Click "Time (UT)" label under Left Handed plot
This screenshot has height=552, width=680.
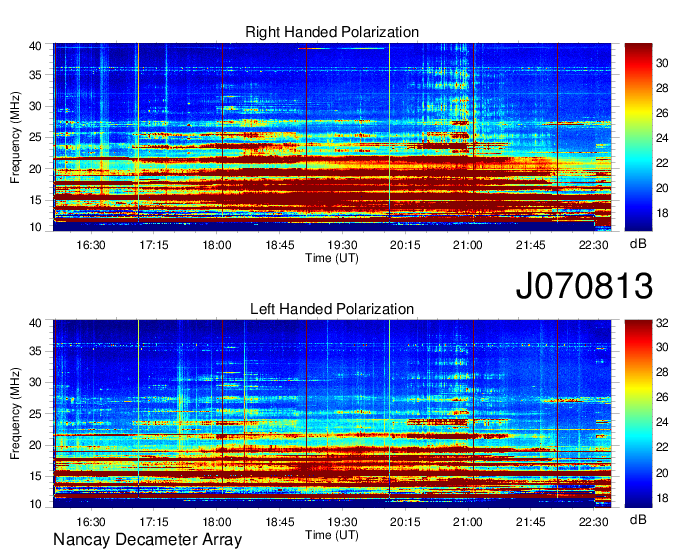pos(332,535)
